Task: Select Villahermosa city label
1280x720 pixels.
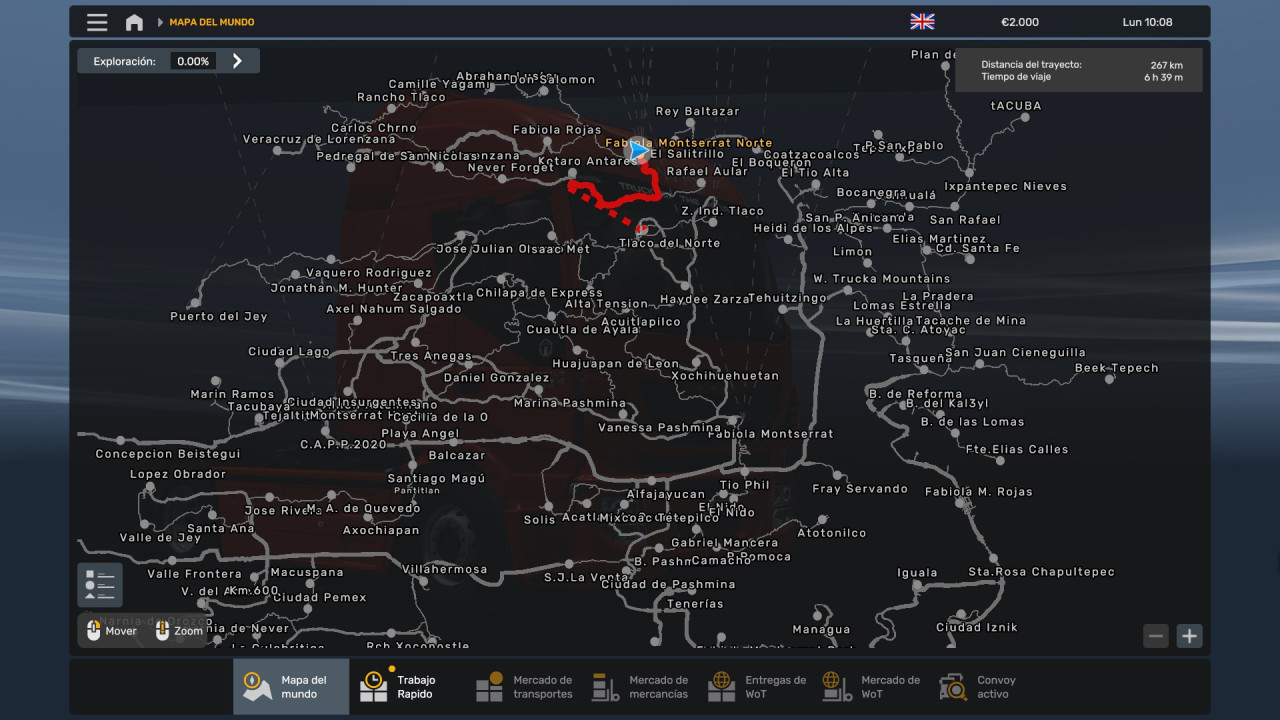Action: click(x=444, y=569)
